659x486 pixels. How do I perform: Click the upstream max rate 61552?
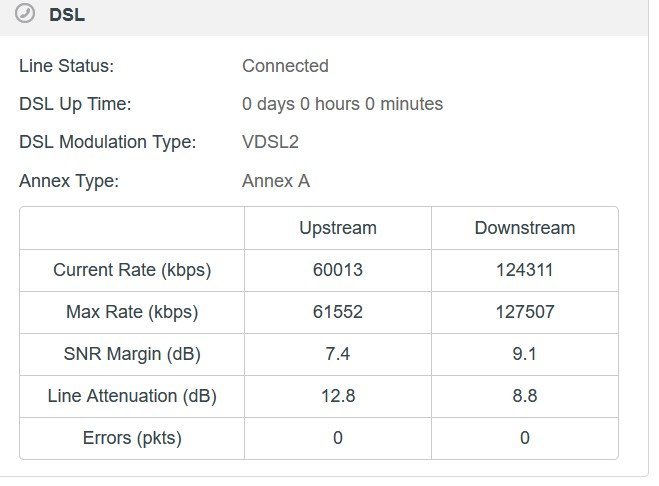(338, 312)
